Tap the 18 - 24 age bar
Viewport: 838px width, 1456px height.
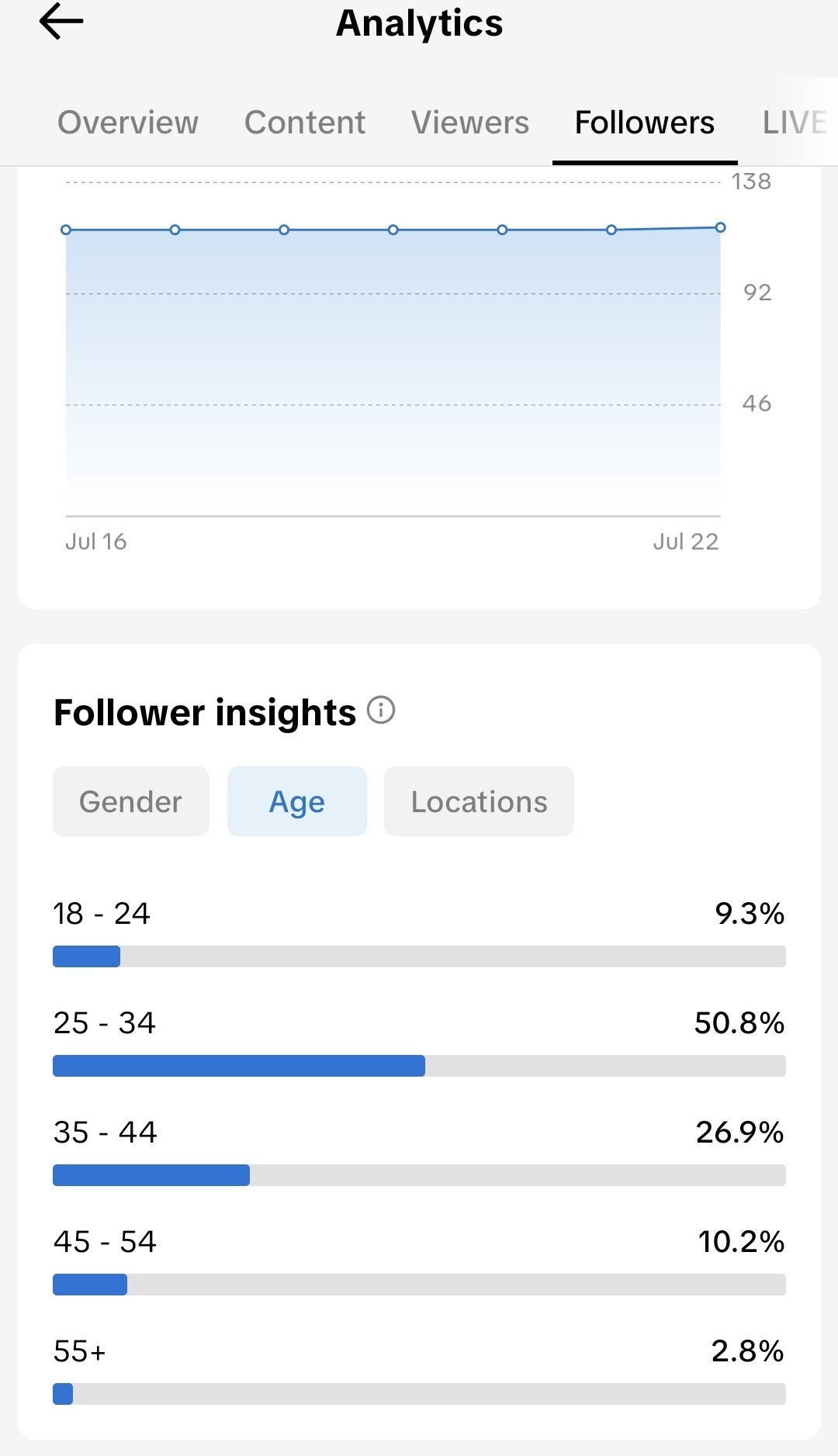419,956
